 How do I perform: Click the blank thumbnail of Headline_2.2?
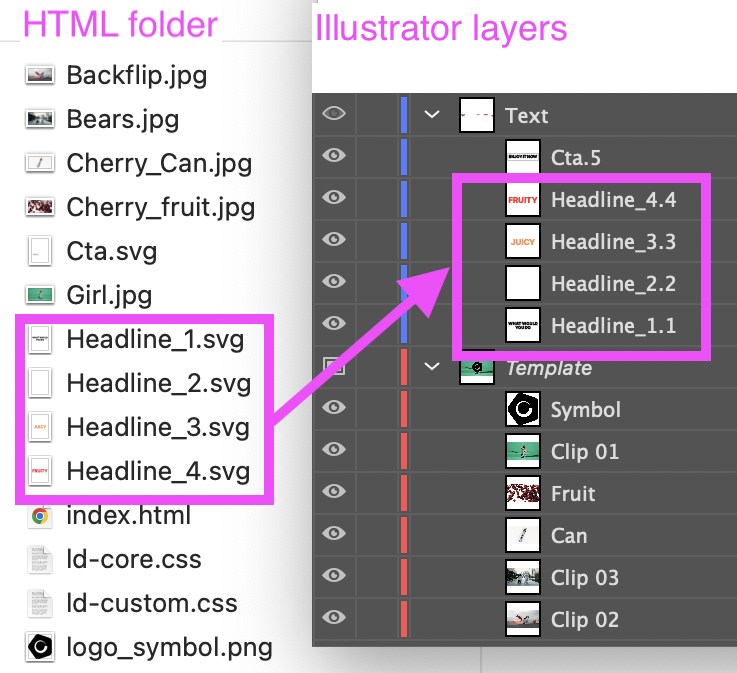(523, 283)
